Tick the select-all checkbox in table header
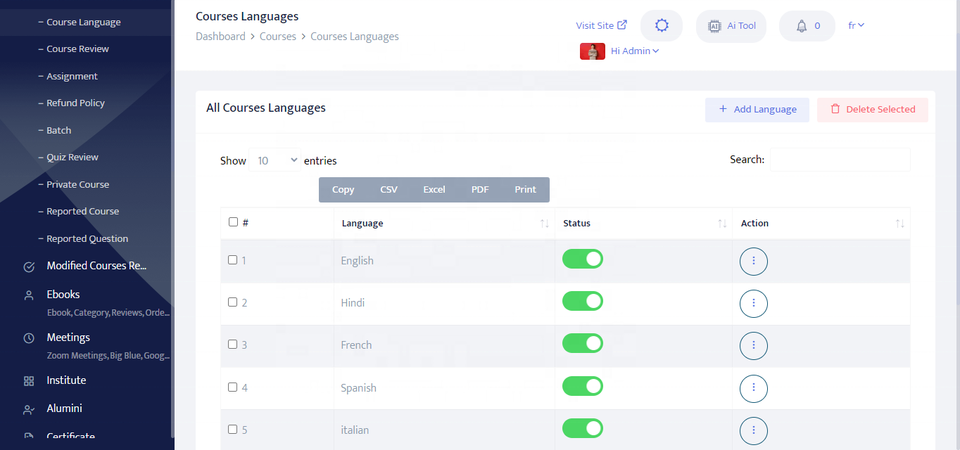The width and height of the screenshot is (960, 450). pyautogui.click(x=233, y=222)
